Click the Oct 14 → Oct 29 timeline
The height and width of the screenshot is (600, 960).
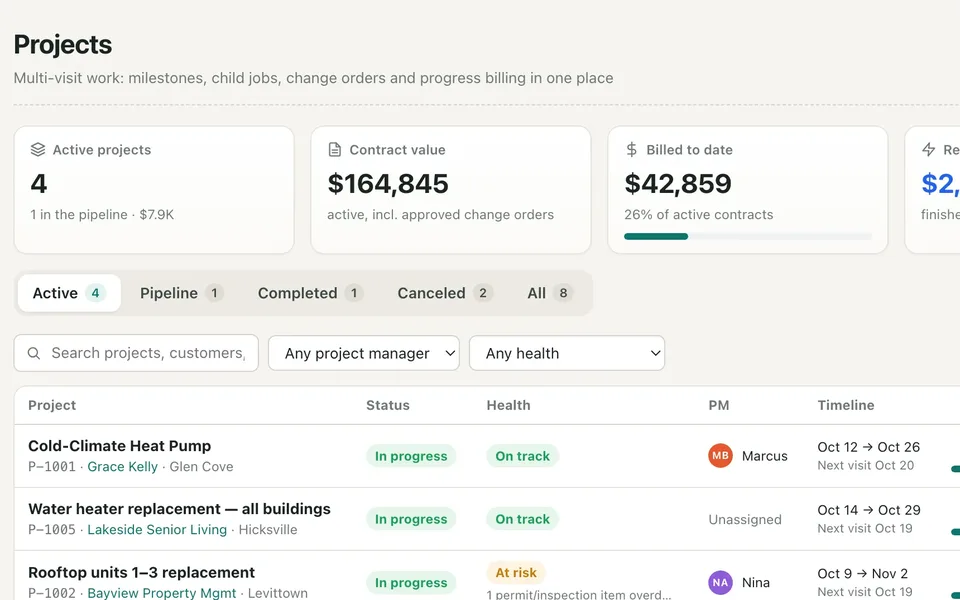point(869,510)
